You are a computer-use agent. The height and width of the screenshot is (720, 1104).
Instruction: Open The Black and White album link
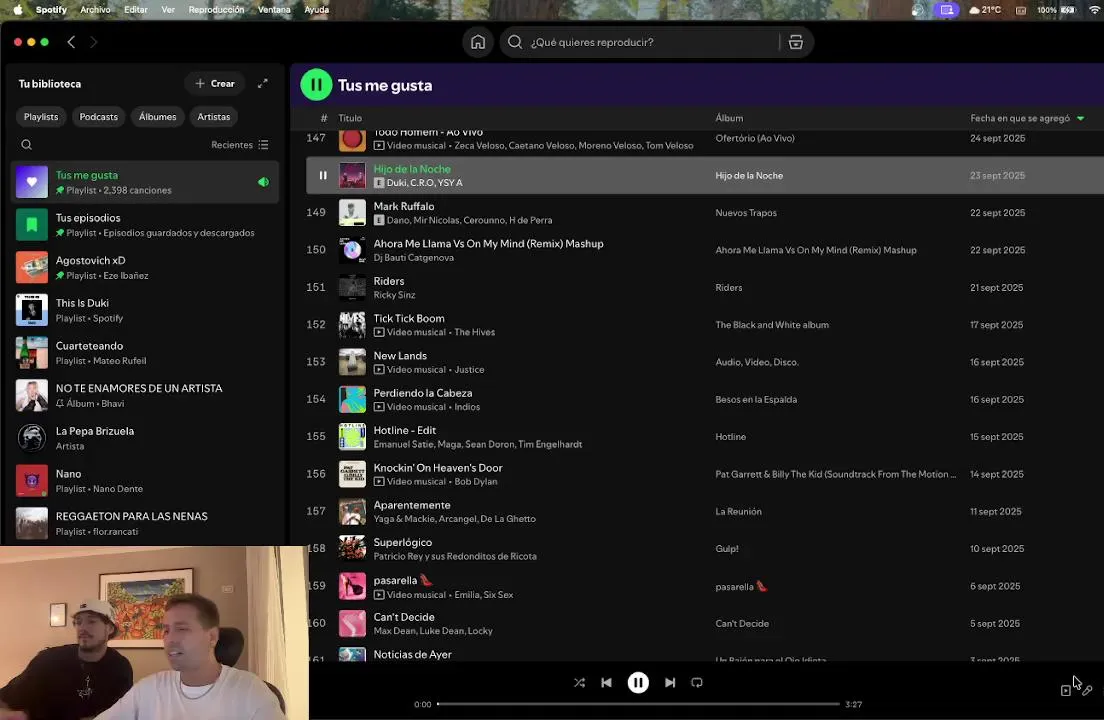point(772,324)
